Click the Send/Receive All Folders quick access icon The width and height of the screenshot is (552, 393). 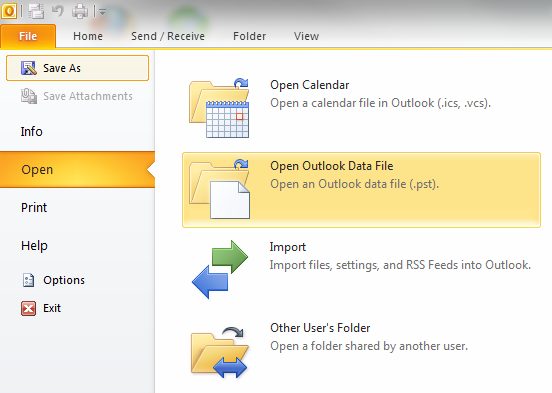coord(36,11)
